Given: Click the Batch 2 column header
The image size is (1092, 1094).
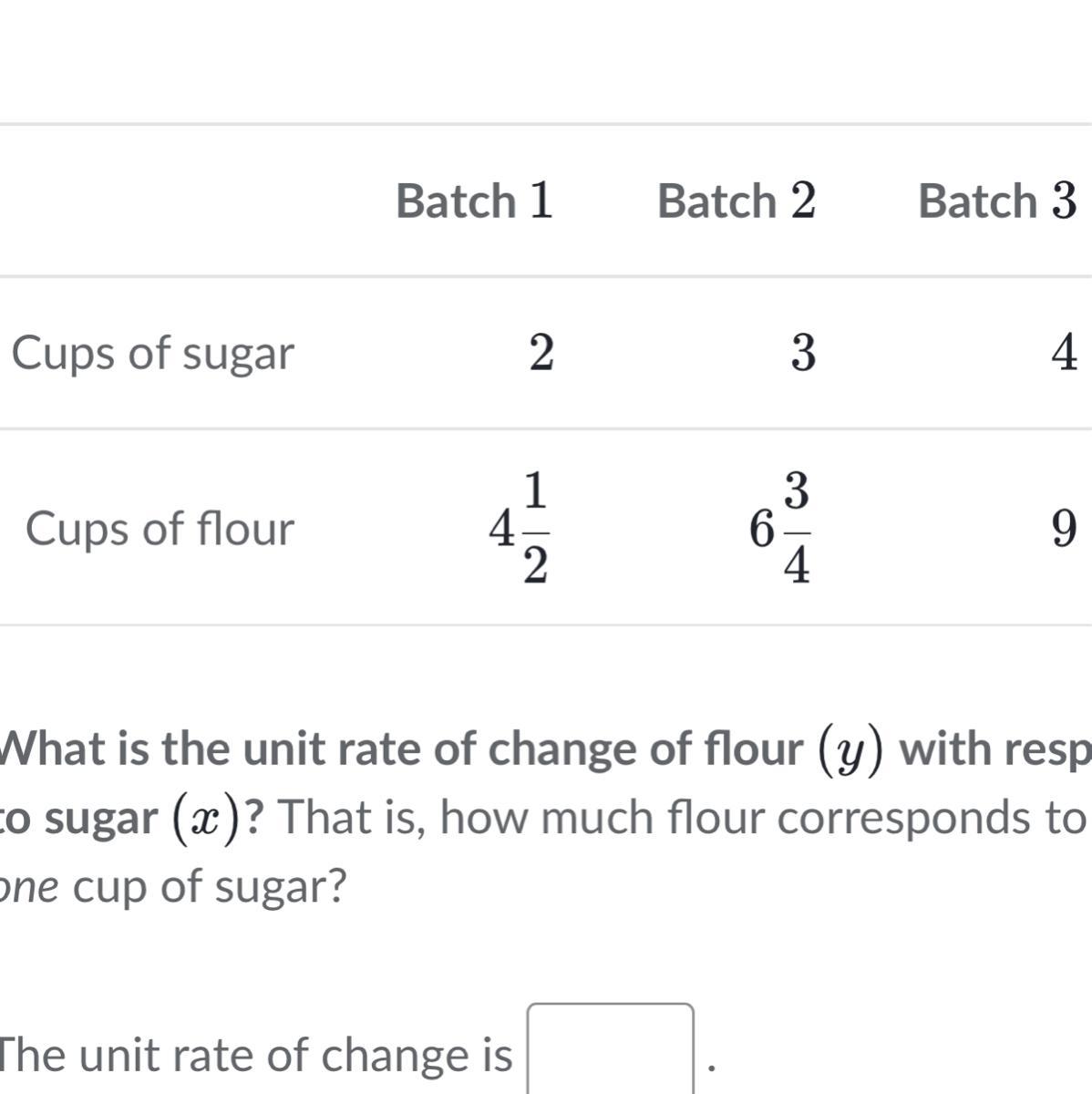Looking at the screenshot, I should point(736,201).
